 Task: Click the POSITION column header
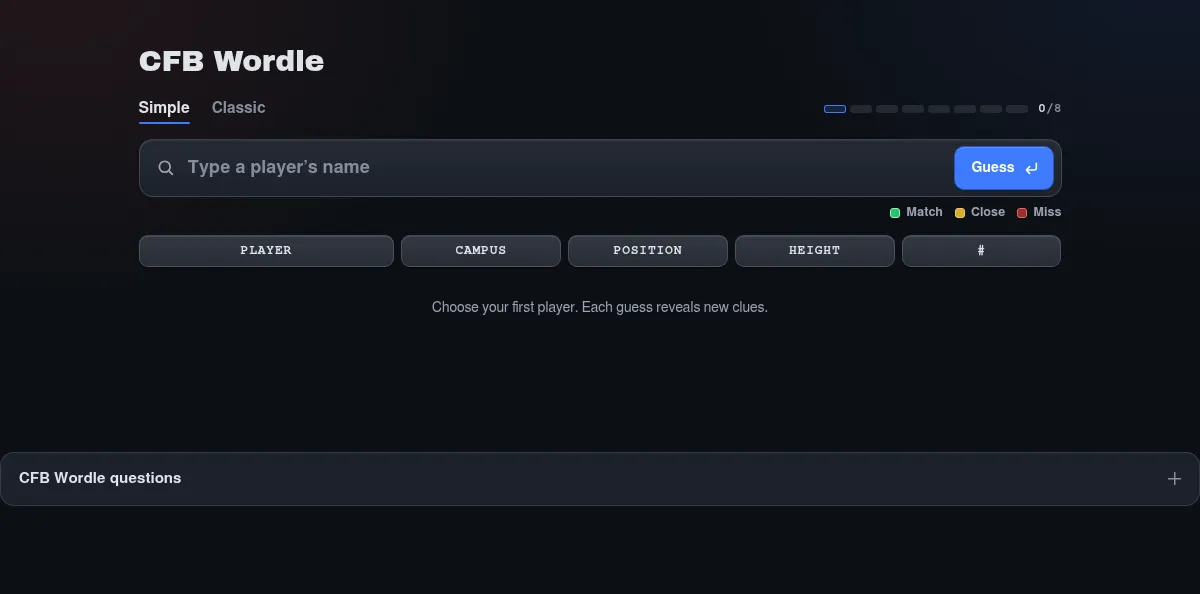(648, 251)
